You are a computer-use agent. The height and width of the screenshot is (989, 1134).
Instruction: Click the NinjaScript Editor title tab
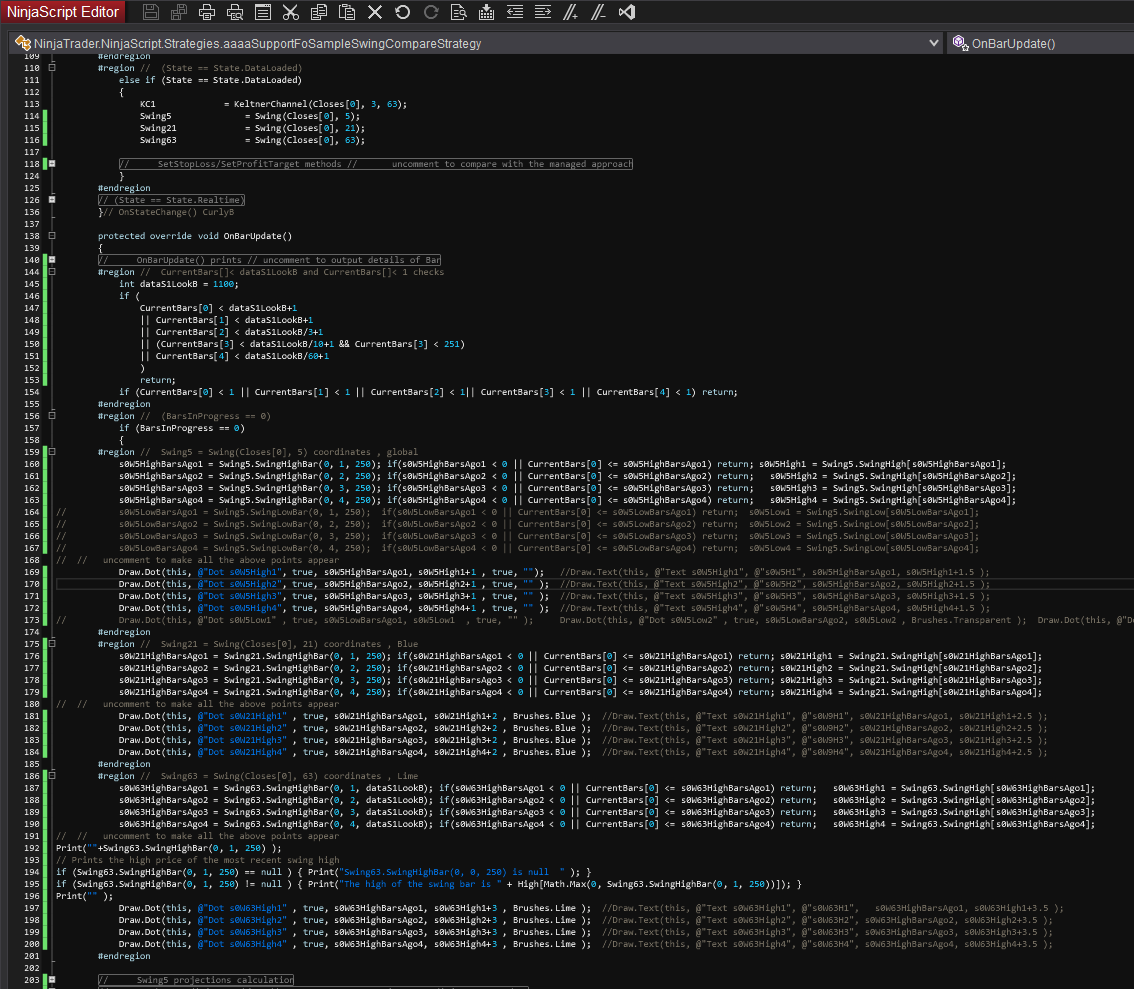(x=64, y=13)
